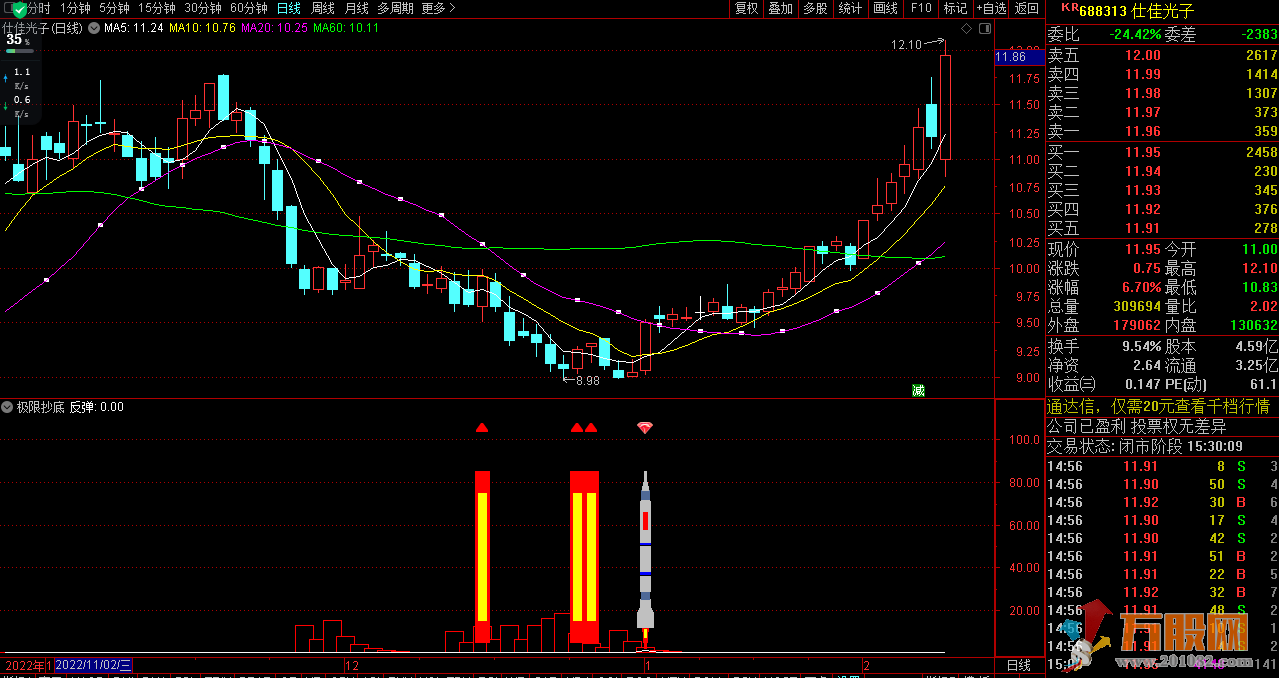Click the 交易状态 闭市阶段 status line

(1145, 446)
